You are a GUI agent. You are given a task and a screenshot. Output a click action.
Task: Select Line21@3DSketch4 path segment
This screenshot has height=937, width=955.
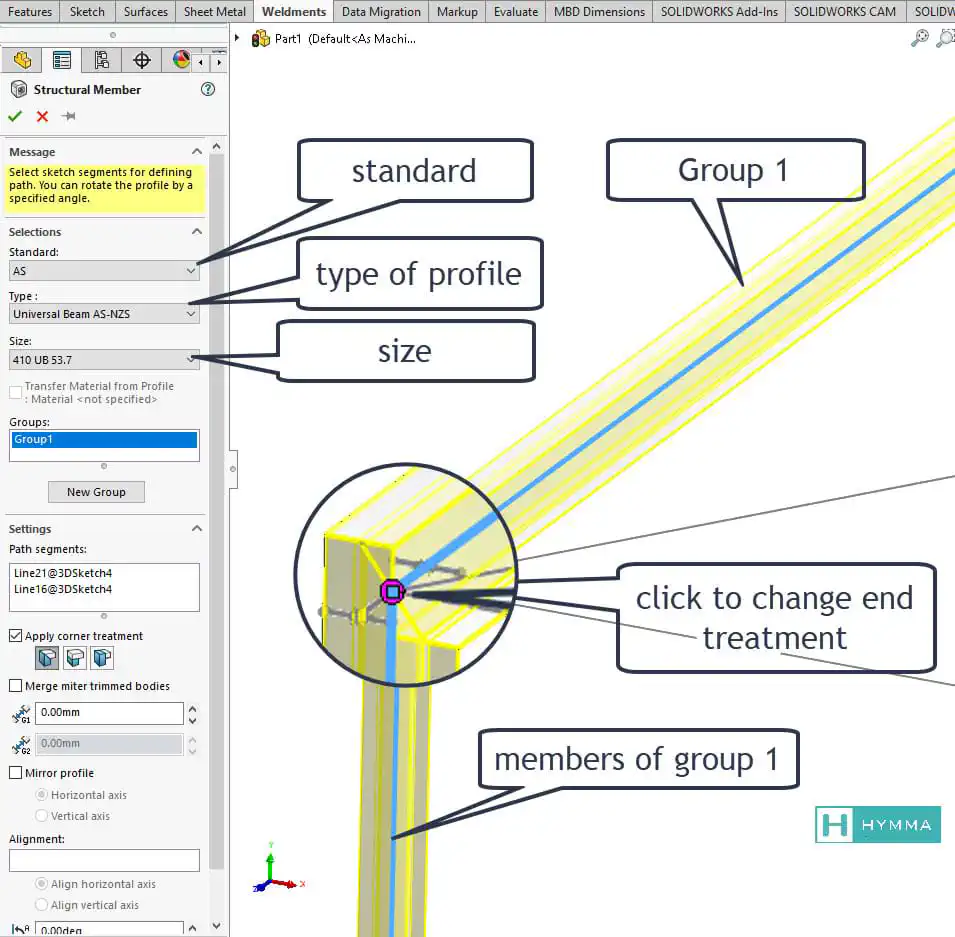(x=63, y=573)
